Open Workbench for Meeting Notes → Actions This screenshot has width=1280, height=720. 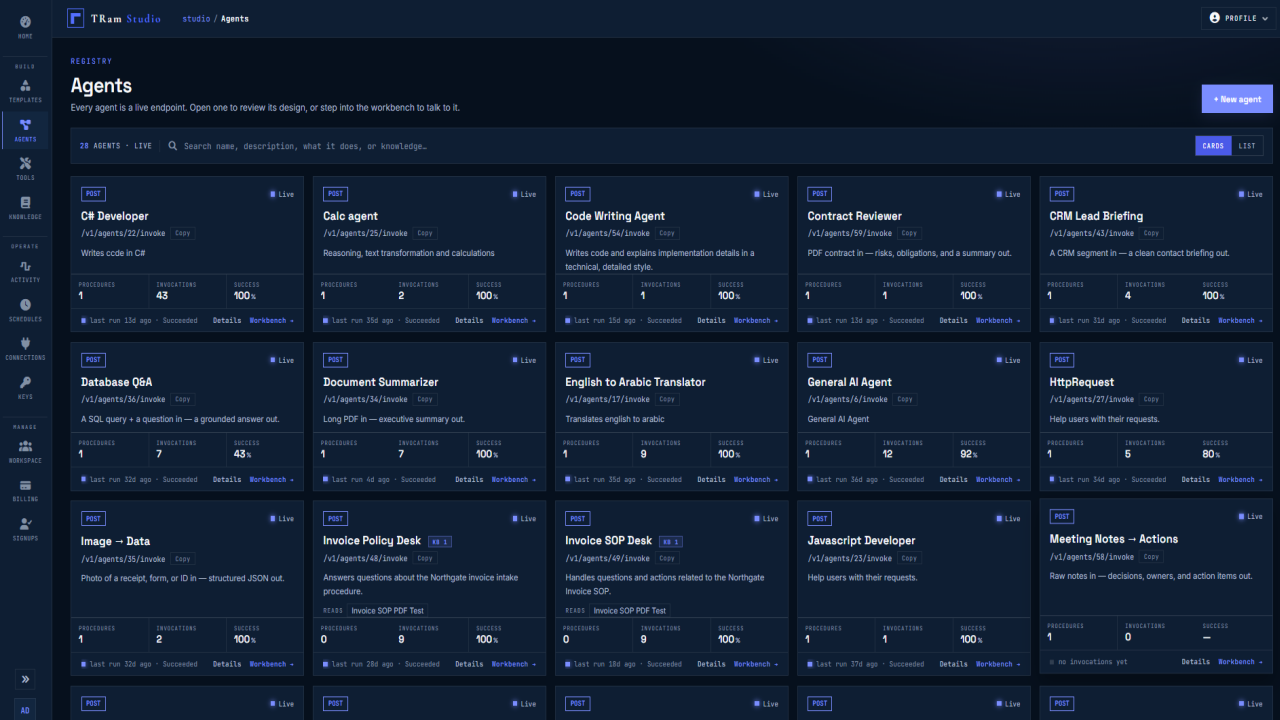pyautogui.click(x=1240, y=662)
